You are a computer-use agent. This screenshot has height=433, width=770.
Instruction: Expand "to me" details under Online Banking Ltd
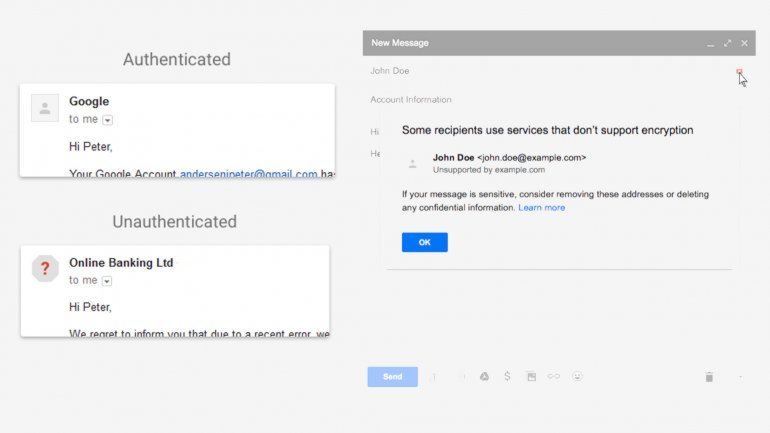(x=107, y=281)
